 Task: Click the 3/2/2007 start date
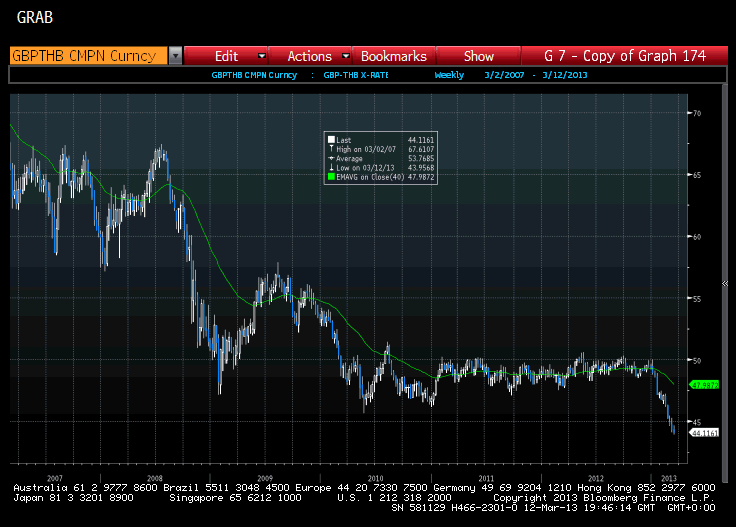click(504, 75)
